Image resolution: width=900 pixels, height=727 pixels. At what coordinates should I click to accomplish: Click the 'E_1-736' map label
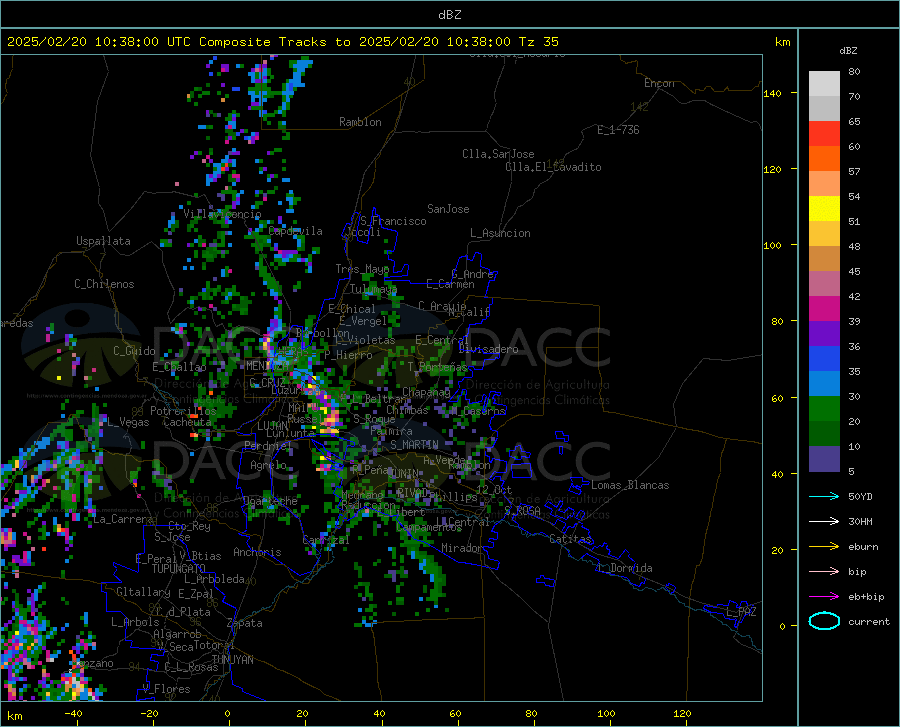618,130
